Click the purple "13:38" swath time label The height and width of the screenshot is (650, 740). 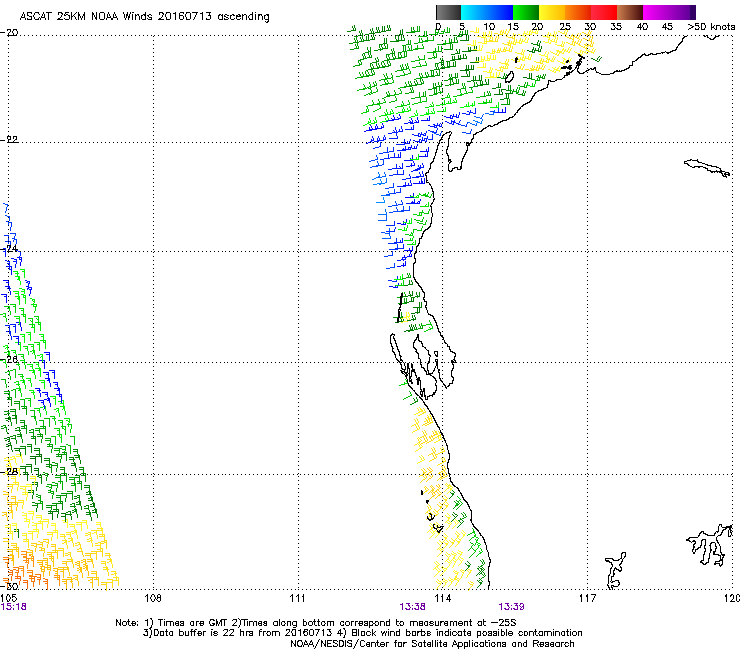[x=412, y=607]
